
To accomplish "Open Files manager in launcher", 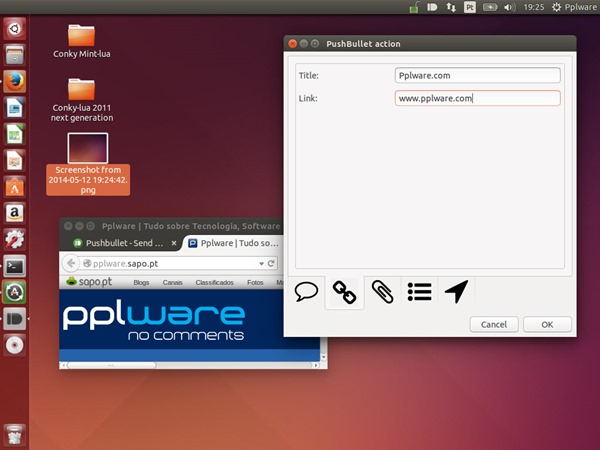I will coord(15,54).
